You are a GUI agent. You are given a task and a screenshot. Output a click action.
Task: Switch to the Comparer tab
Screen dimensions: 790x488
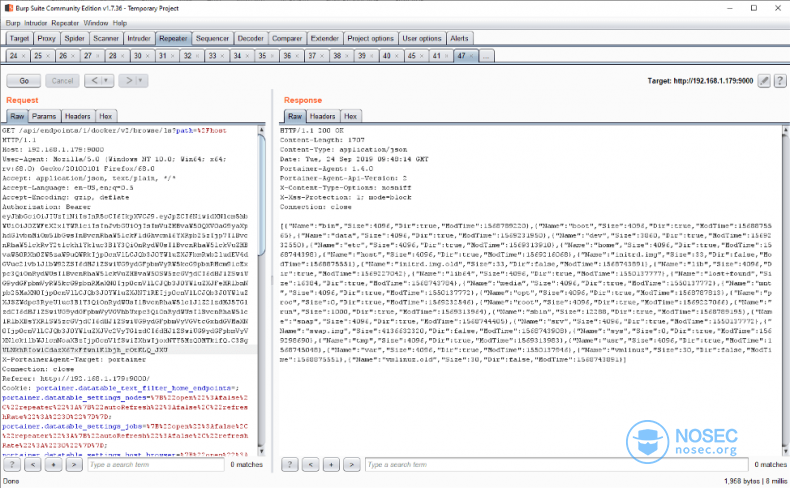point(287,38)
